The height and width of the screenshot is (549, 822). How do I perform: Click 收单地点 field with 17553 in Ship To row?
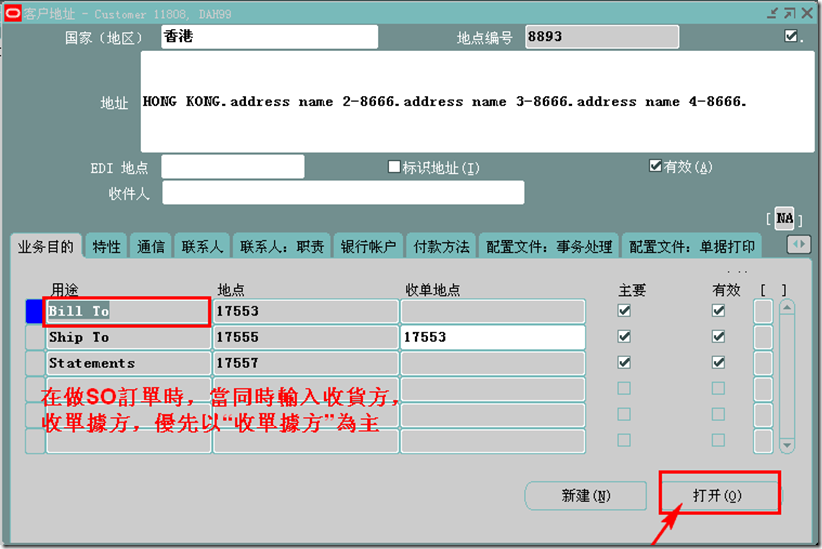tap(493, 337)
